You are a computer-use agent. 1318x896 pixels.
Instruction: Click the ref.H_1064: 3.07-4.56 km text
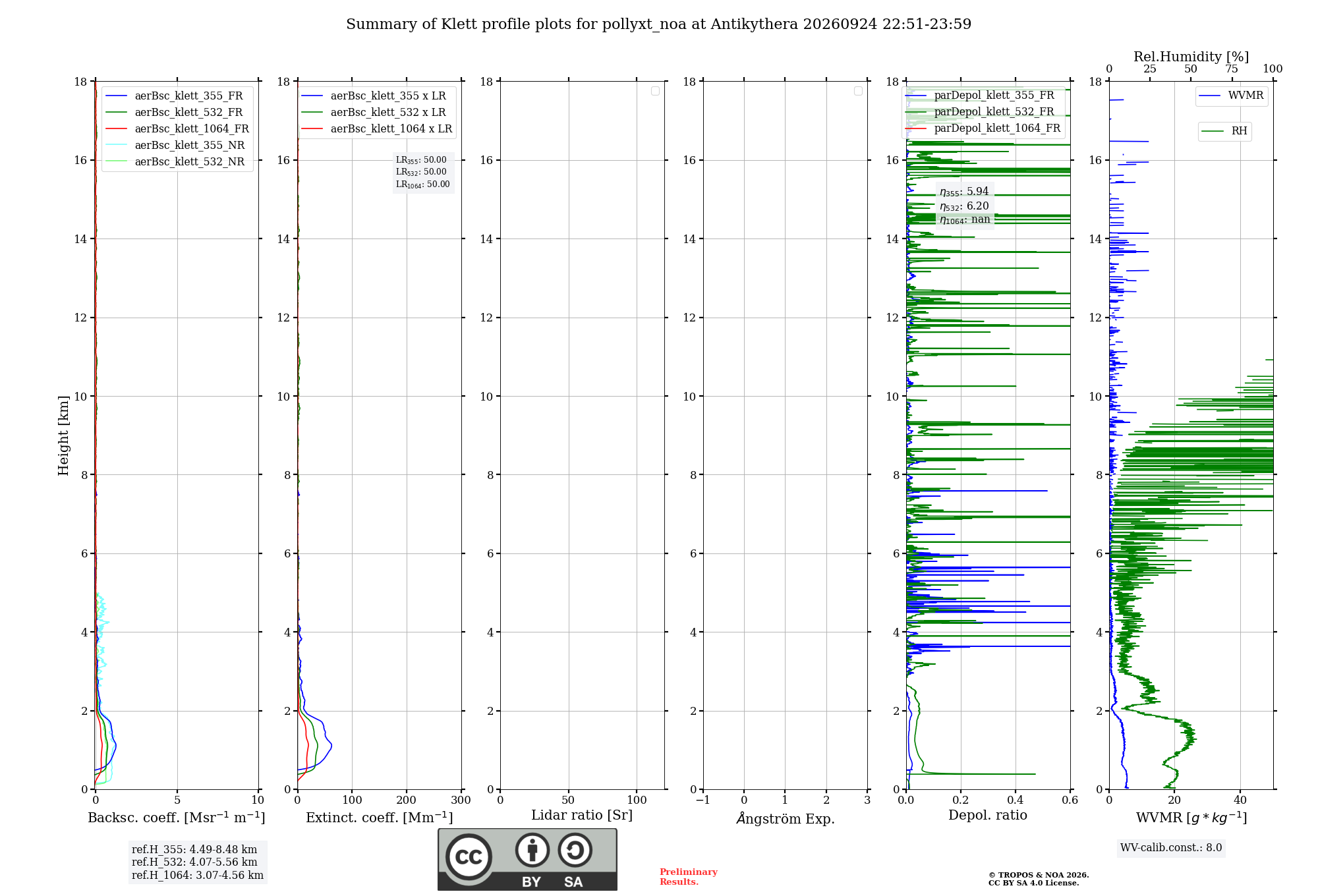[x=198, y=876]
